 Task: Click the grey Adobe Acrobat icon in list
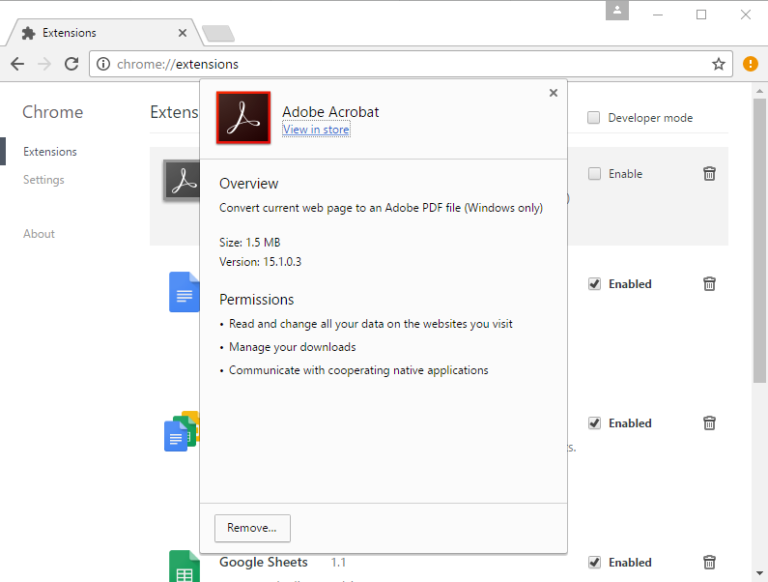tap(182, 181)
